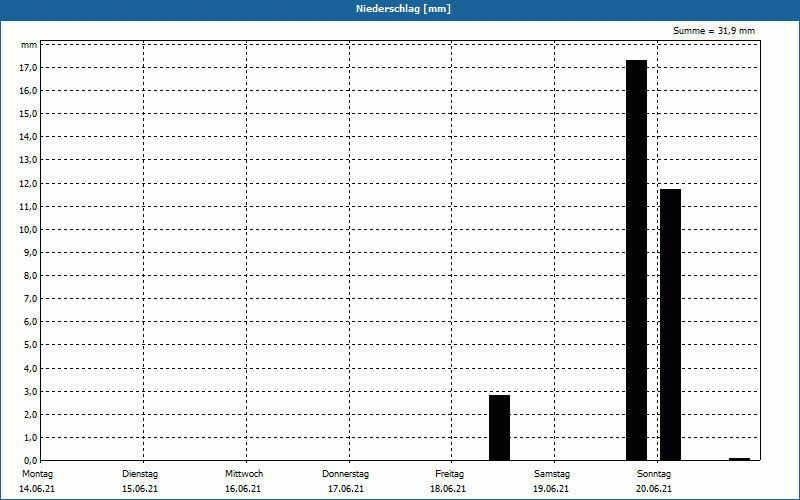Click the 6,0 y-axis value
The height and width of the screenshot is (500, 800).
(31, 321)
